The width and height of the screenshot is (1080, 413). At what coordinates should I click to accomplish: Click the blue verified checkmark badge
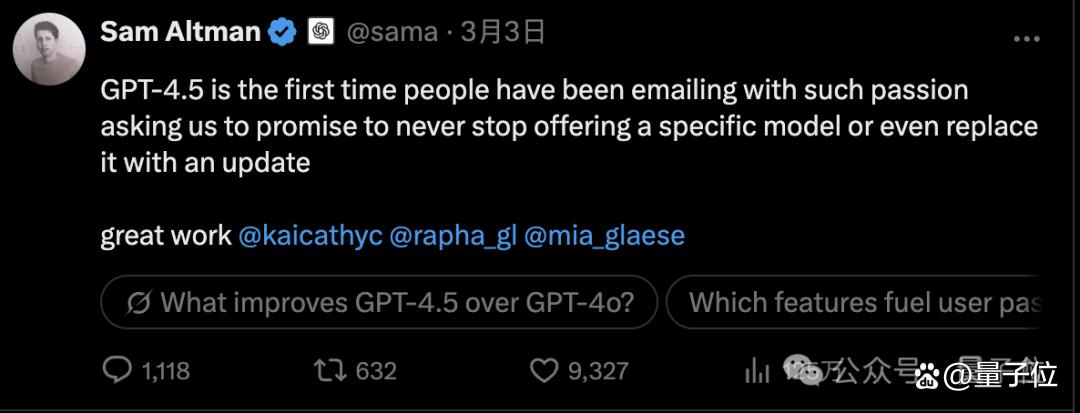(x=282, y=32)
